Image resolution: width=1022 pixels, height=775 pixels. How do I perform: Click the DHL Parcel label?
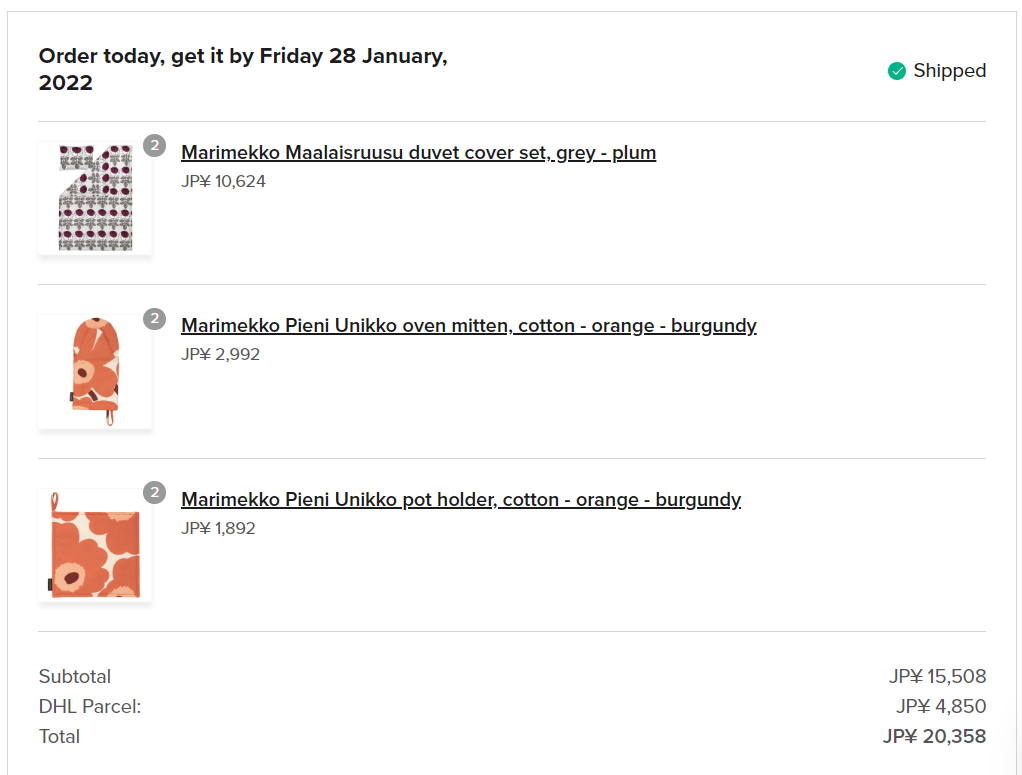pos(90,707)
